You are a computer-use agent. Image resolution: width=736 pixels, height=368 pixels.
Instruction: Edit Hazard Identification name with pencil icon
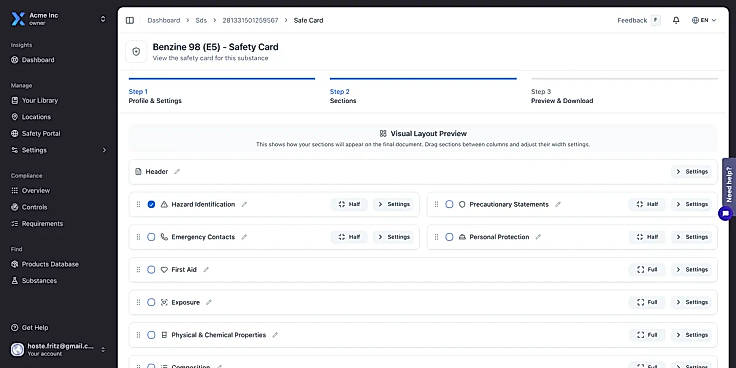click(x=244, y=205)
